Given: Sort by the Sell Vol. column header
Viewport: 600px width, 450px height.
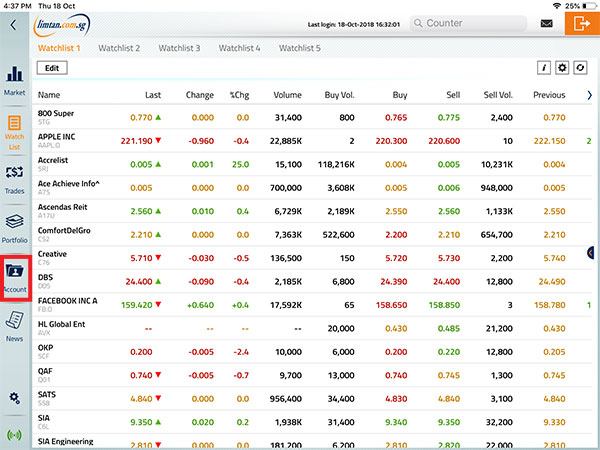Looking at the screenshot, I should 498,95.
